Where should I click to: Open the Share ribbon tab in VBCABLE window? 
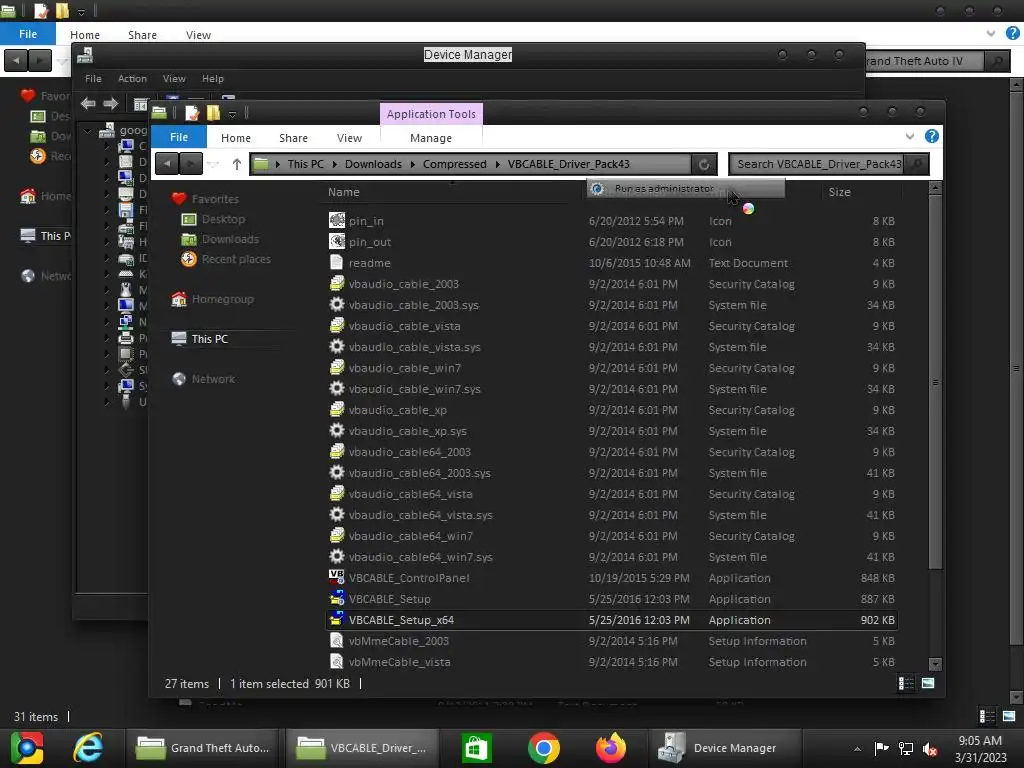[293, 138]
